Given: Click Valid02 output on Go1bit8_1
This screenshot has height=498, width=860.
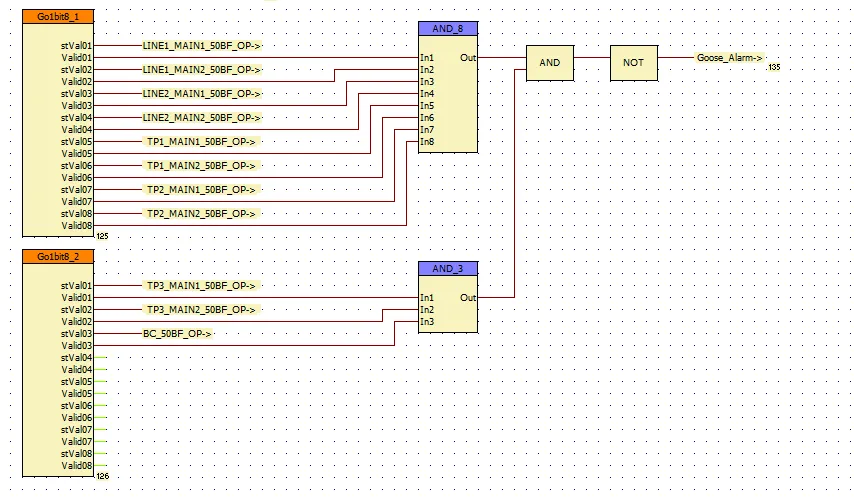Looking at the screenshot, I should click(x=77, y=82).
